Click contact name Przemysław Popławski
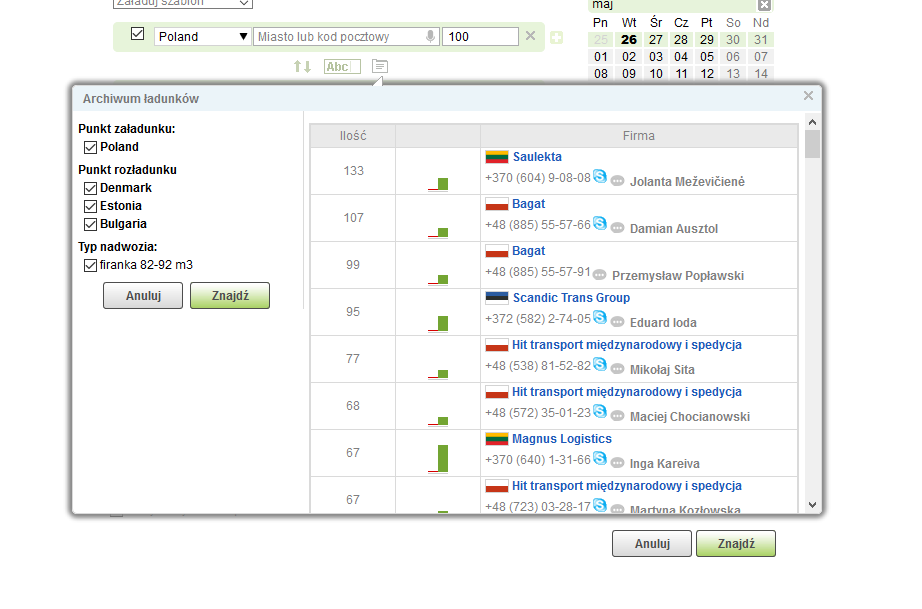Image resolution: width=922 pixels, height=609 pixels. tap(678, 276)
